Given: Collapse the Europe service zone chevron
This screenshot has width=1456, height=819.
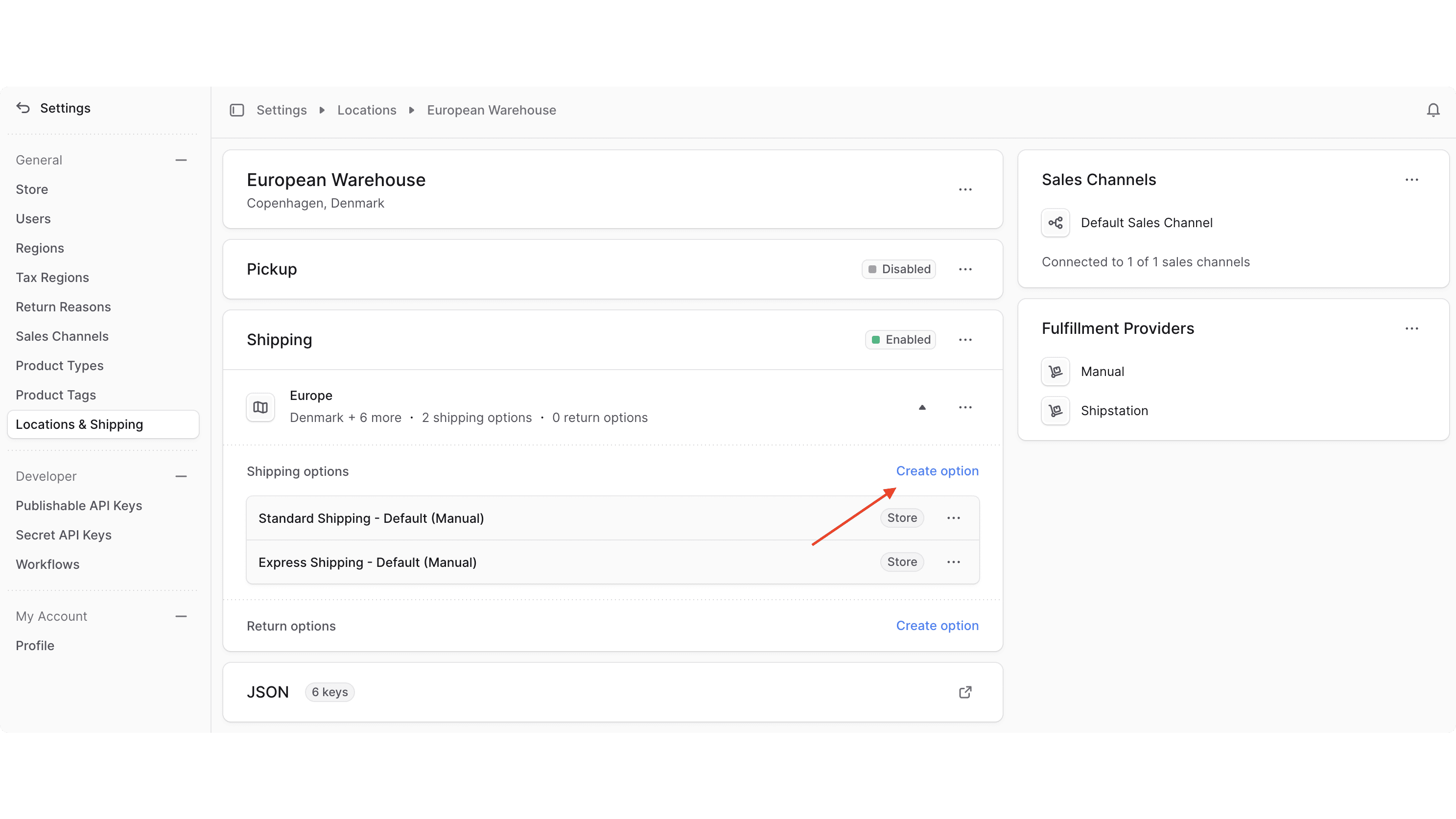Looking at the screenshot, I should pyautogui.click(x=922, y=407).
